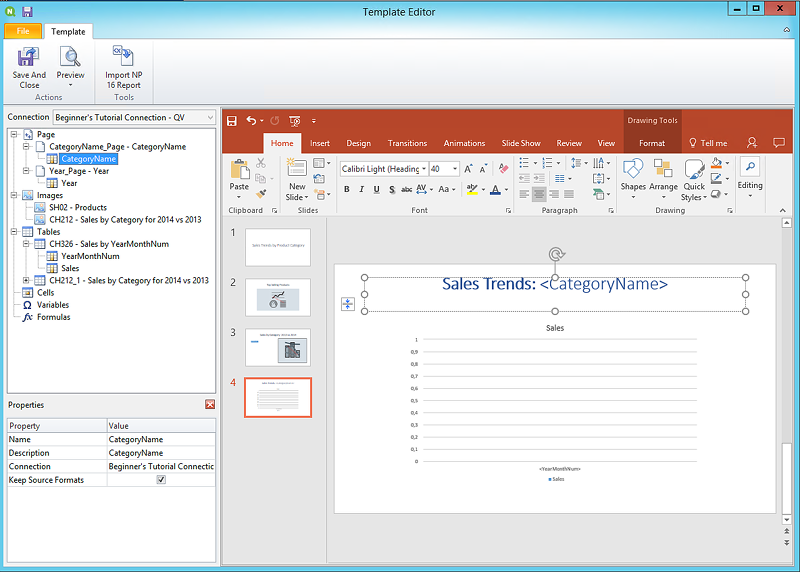Click the Arrange icon in Drawing group
Image resolution: width=800 pixels, height=572 pixels.
pos(663,170)
